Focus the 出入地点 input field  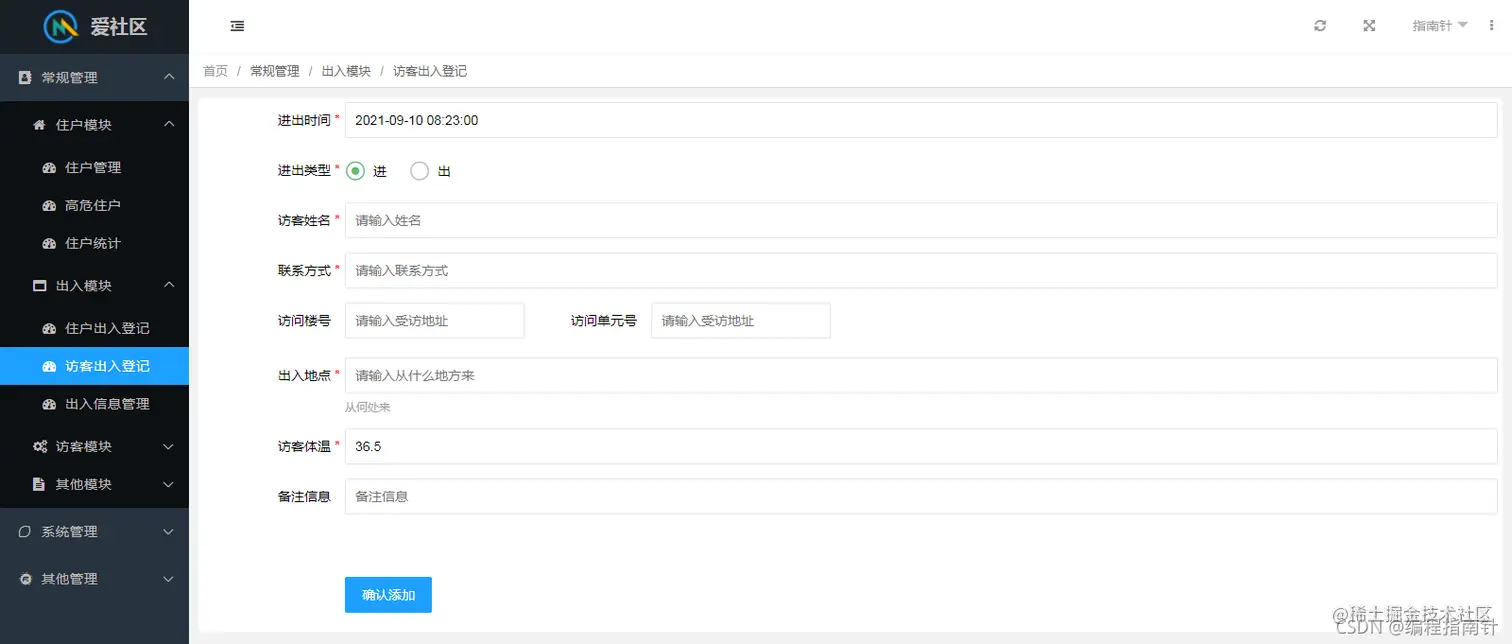[921, 375]
